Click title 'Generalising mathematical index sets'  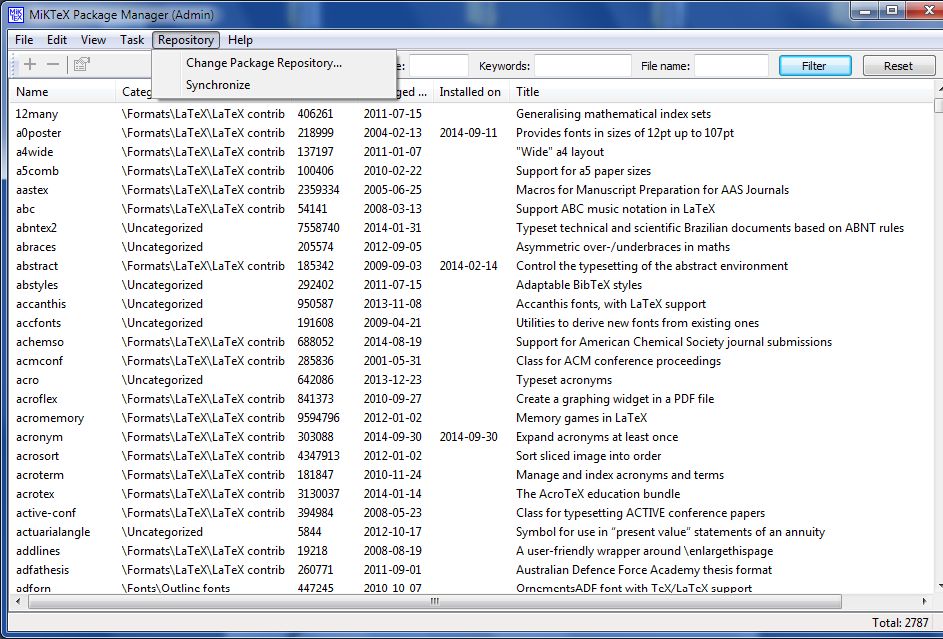pos(613,114)
